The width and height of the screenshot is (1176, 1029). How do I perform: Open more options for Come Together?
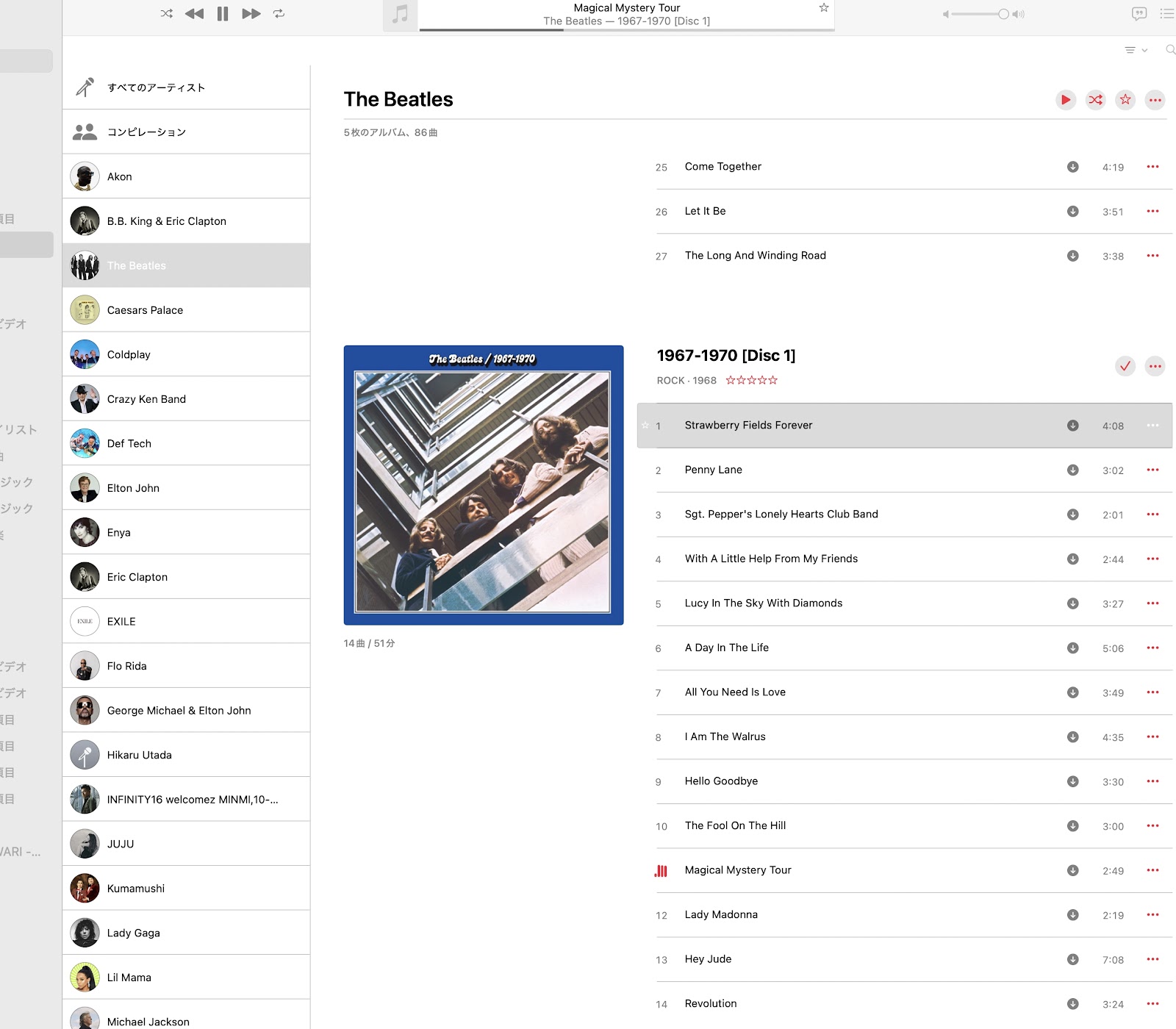(x=1152, y=167)
